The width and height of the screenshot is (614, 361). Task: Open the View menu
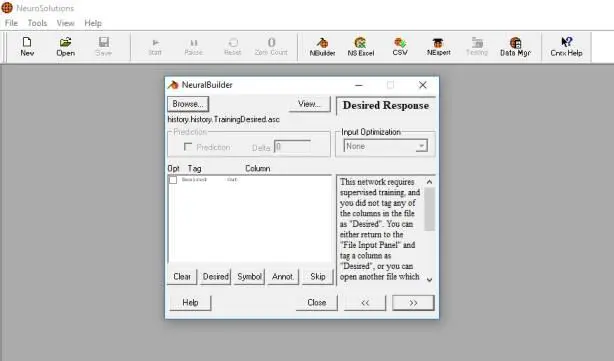(x=65, y=23)
